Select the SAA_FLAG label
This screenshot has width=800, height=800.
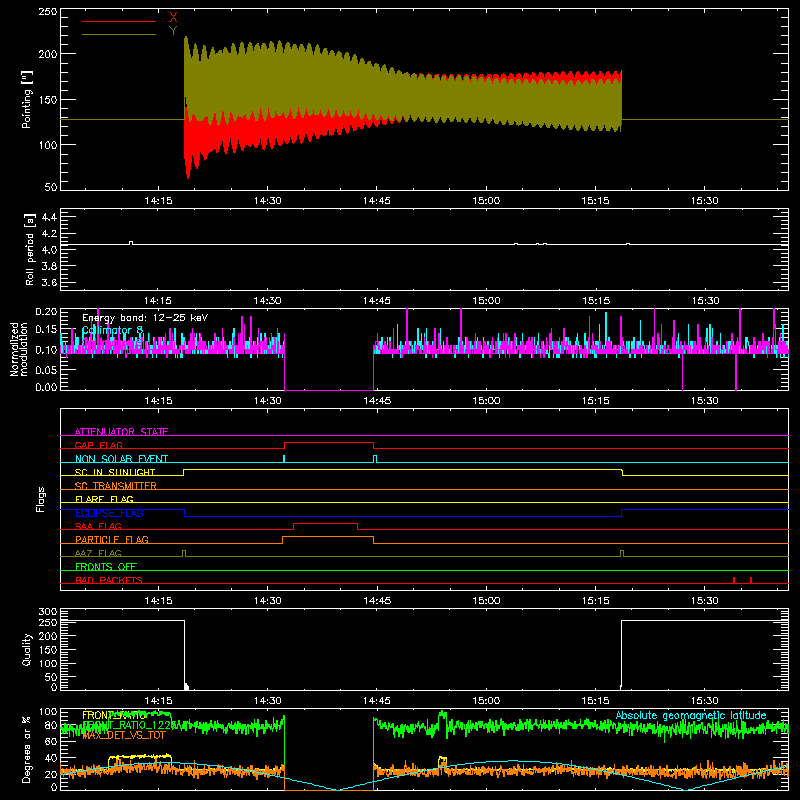(98, 526)
